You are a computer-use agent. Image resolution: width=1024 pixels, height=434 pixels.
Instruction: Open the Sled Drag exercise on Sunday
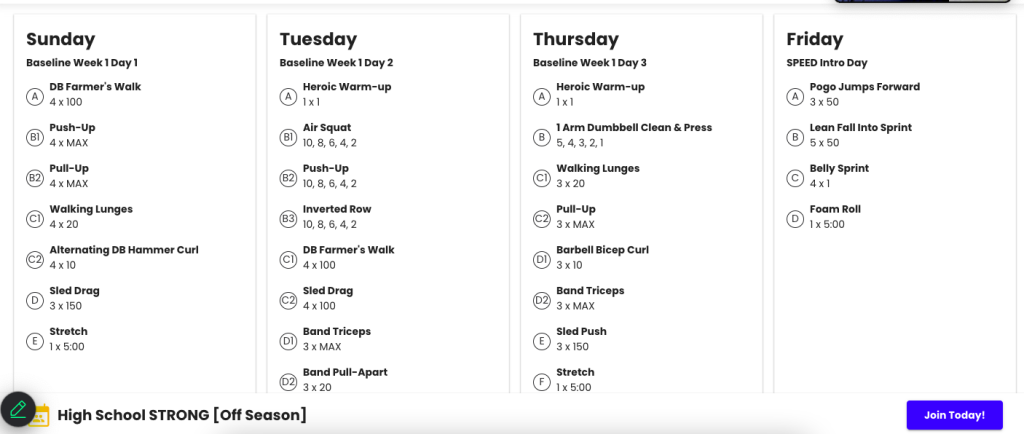(x=74, y=291)
